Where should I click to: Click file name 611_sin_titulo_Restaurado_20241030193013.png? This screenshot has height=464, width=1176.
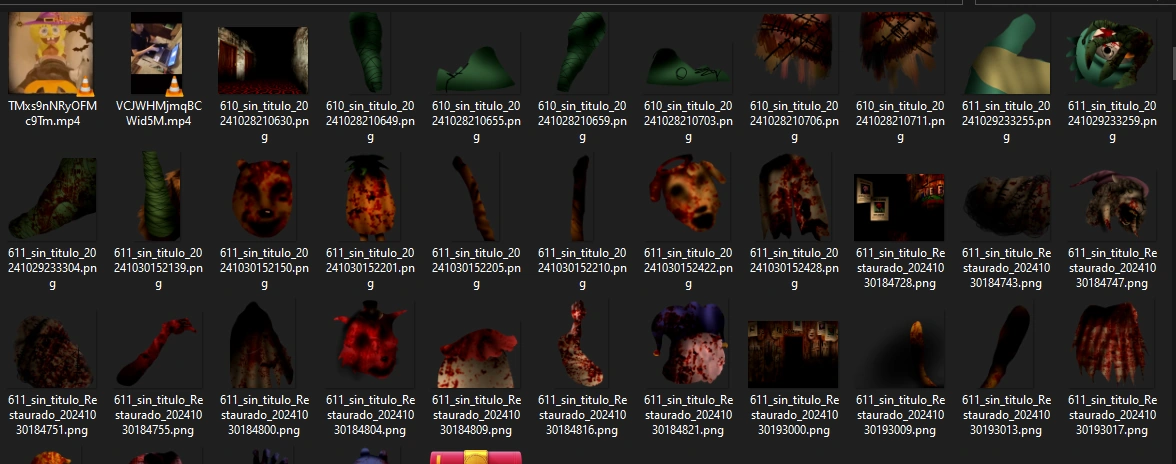pyautogui.click(x=1006, y=415)
